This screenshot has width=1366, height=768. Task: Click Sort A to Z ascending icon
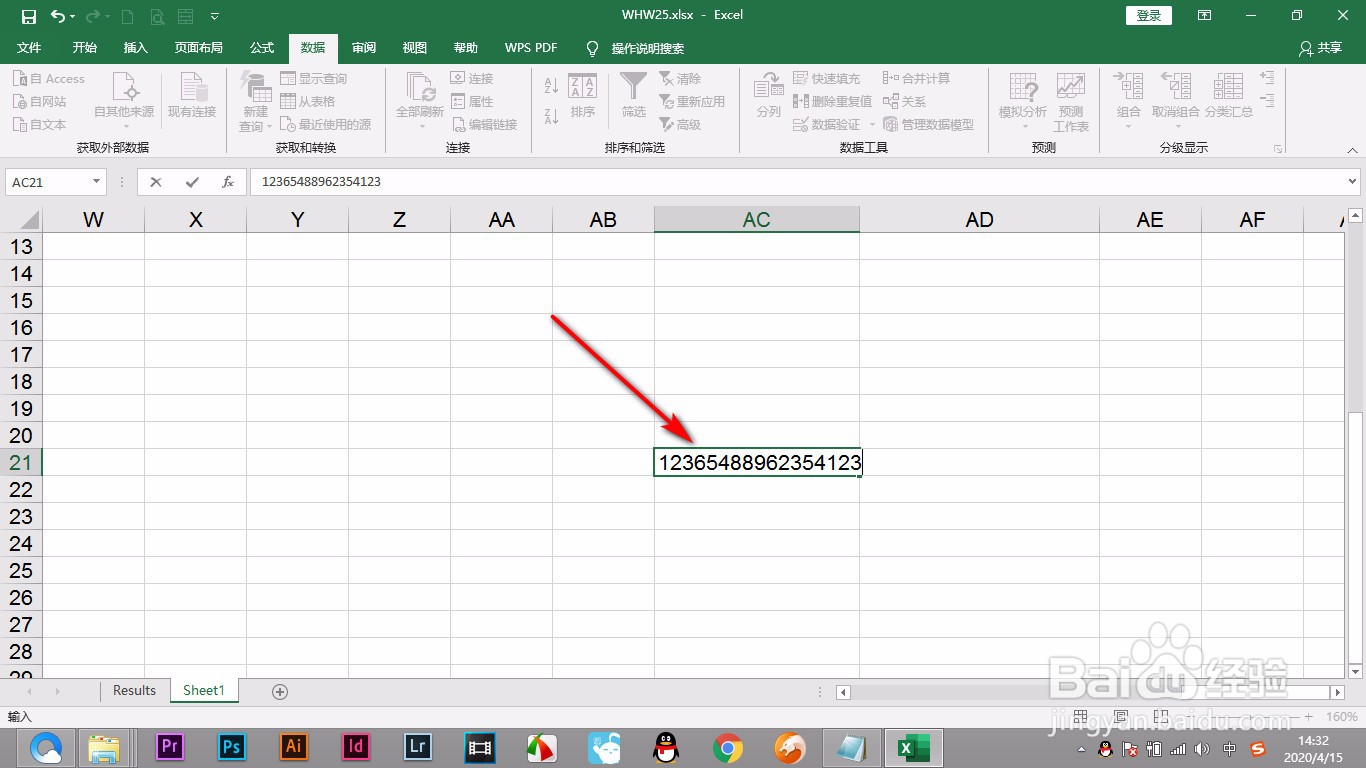[551, 87]
